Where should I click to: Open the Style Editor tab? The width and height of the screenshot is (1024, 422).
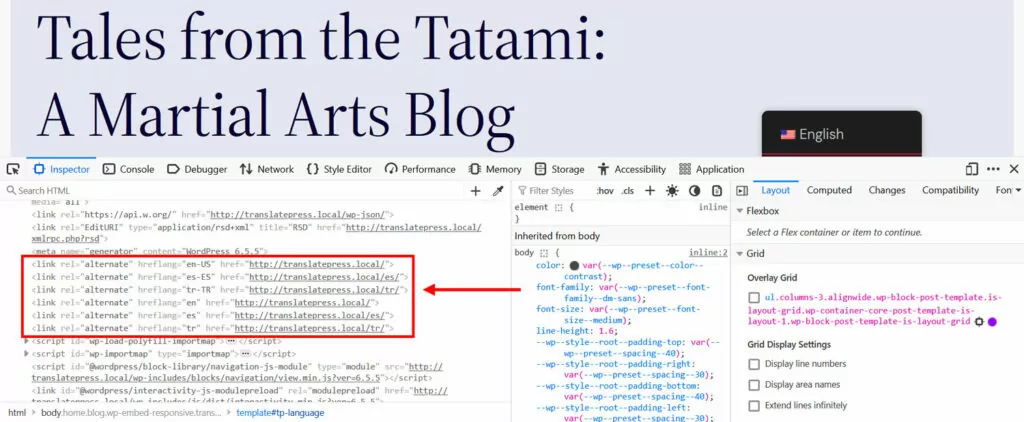coord(339,169)
